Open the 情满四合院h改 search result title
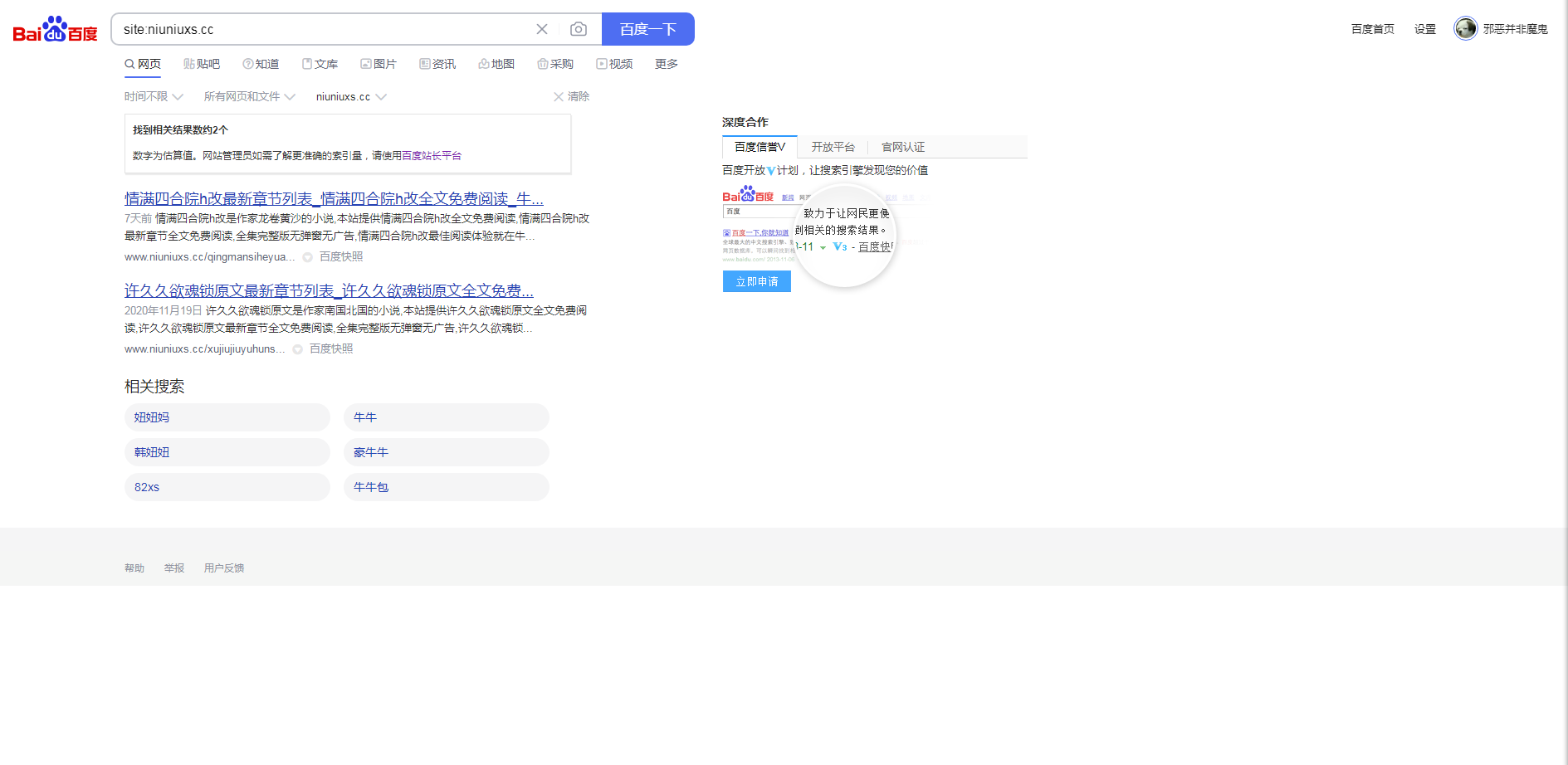Image resolution: width=1568 pixels, height=765 pixels. point(334,198)
